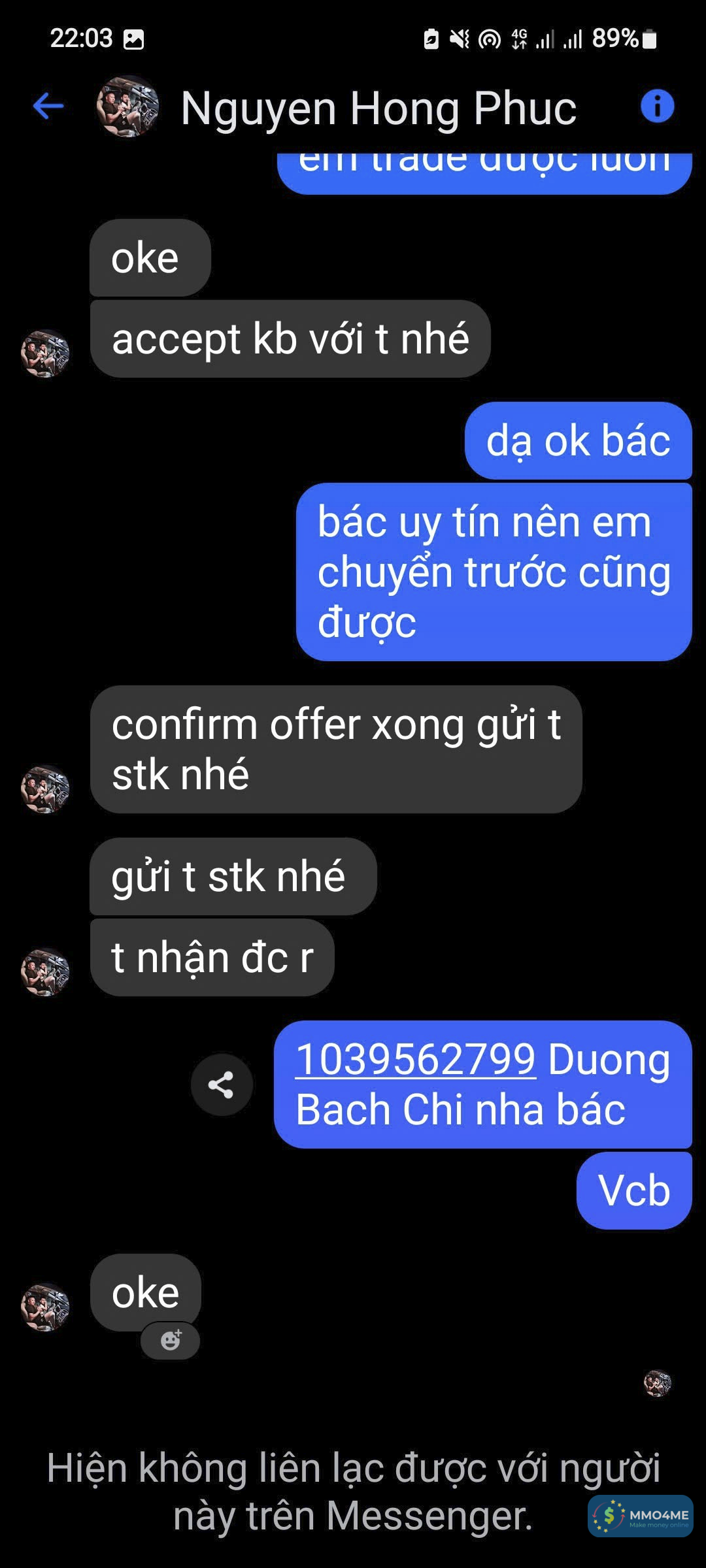Select the 'accept kb với t nhé' message
Screen dimensions: 706x1568
tap(290, 338)
